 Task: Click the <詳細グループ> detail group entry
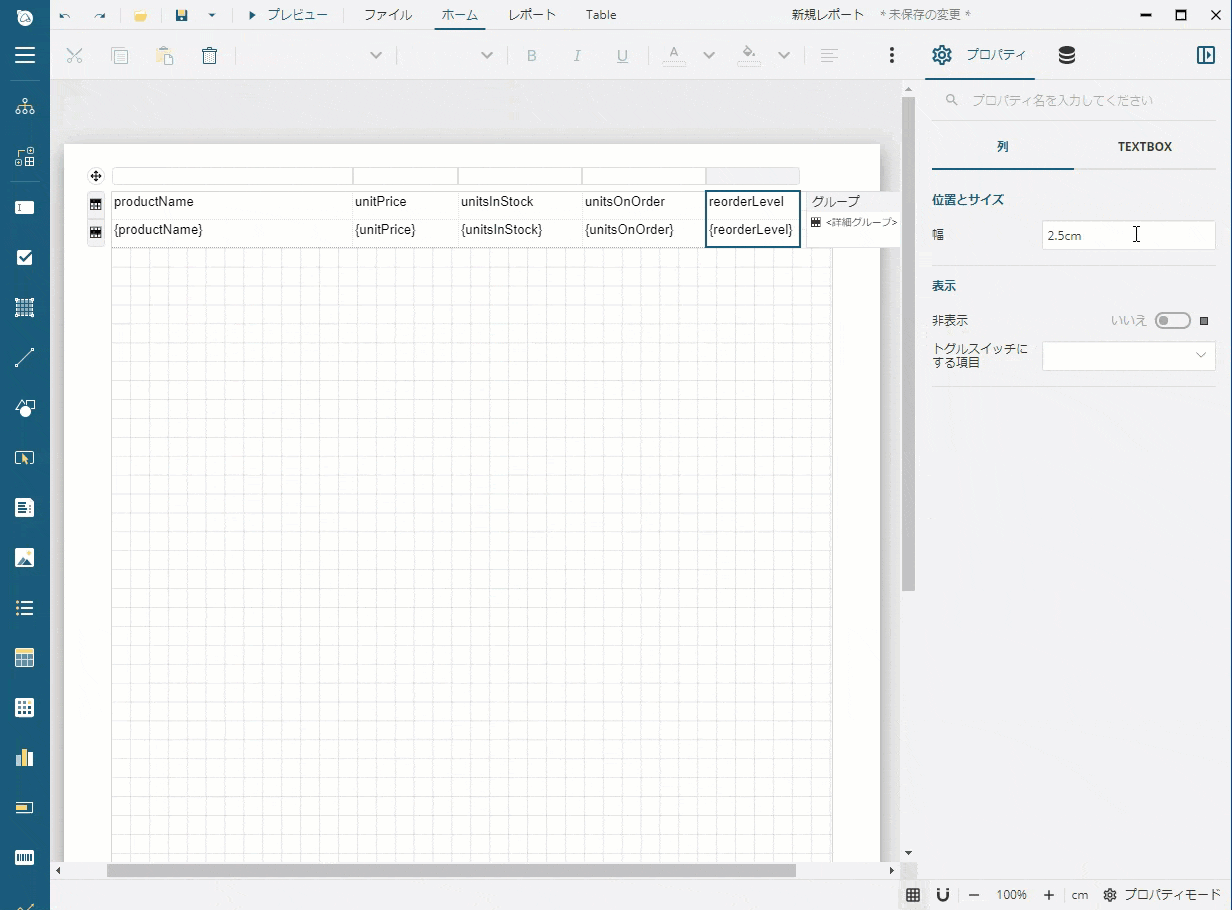[x=854, y=223]
